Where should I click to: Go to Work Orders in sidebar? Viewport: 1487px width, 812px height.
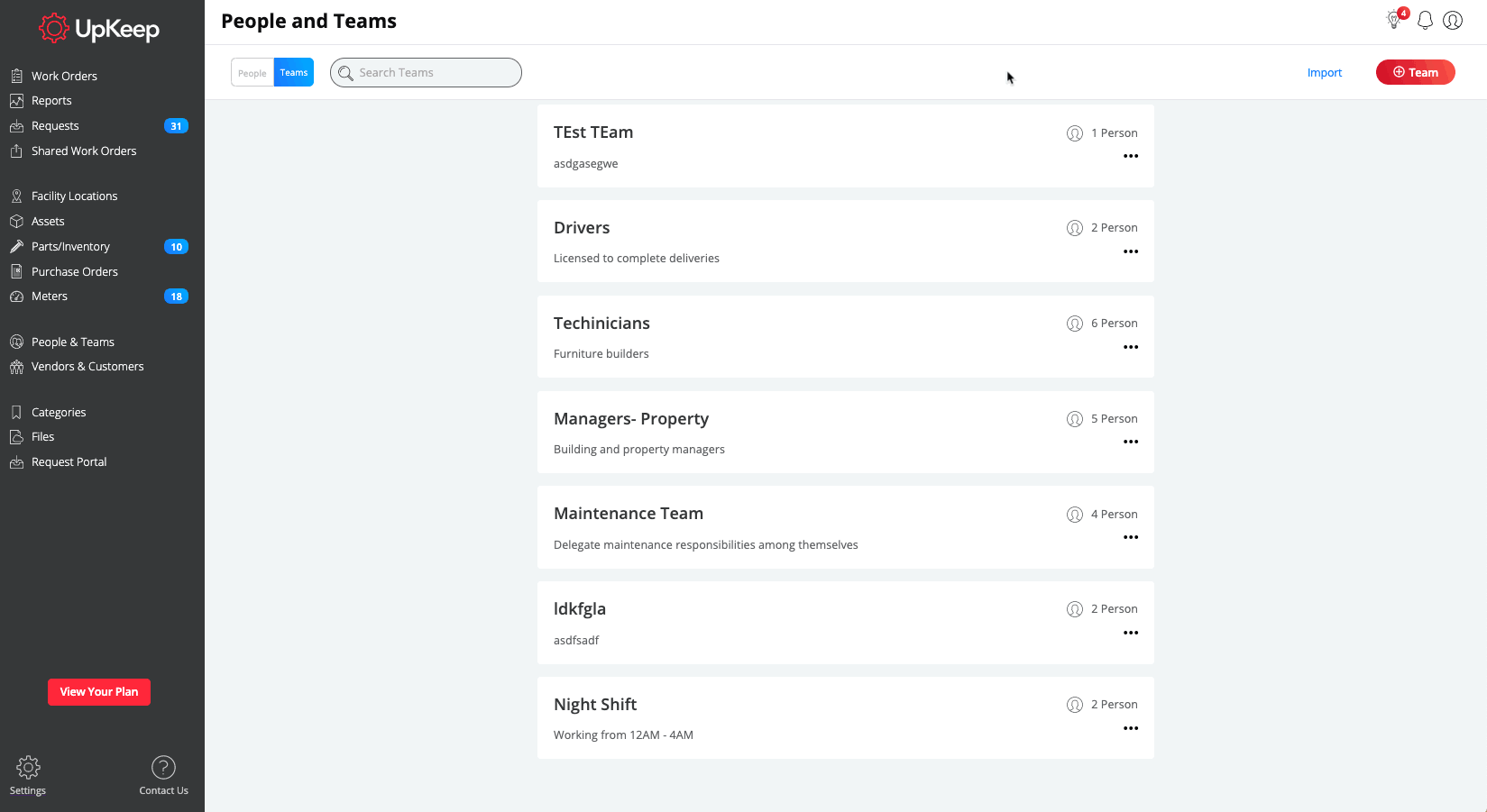[x=64, y=77]
